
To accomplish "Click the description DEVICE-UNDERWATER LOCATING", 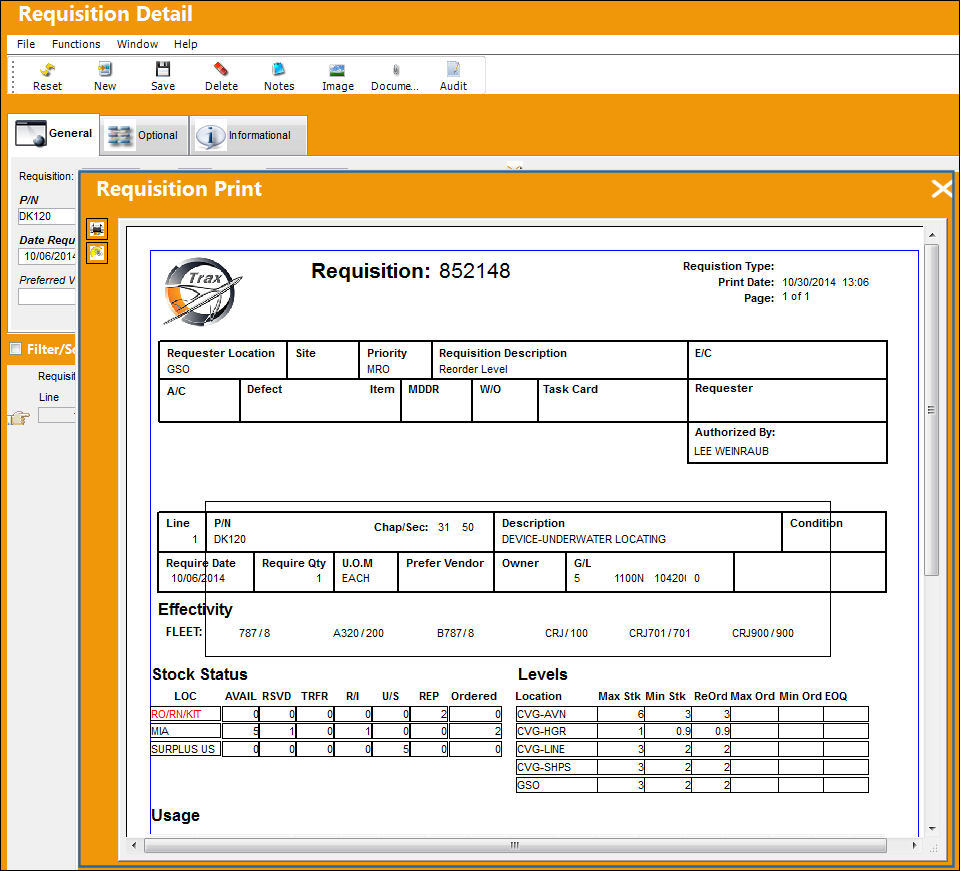I will (x=583, y=539).
